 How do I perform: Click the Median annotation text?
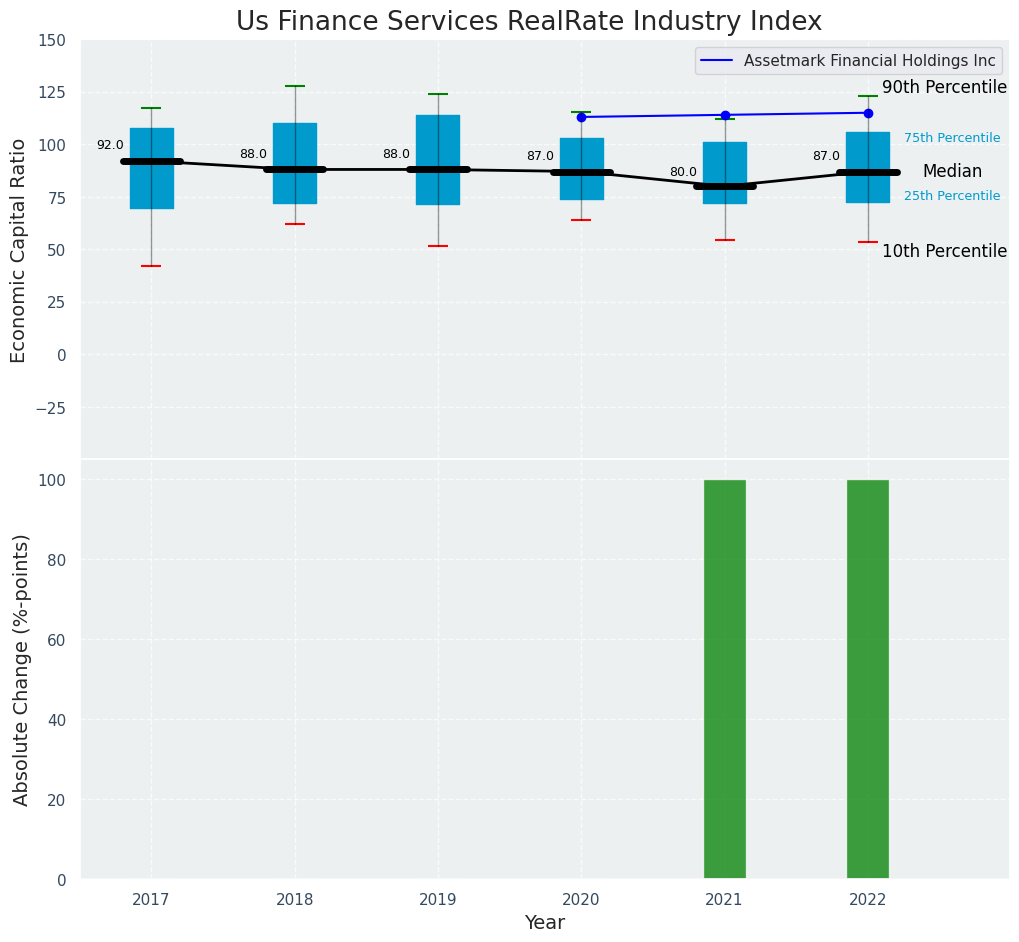(952, 172)
